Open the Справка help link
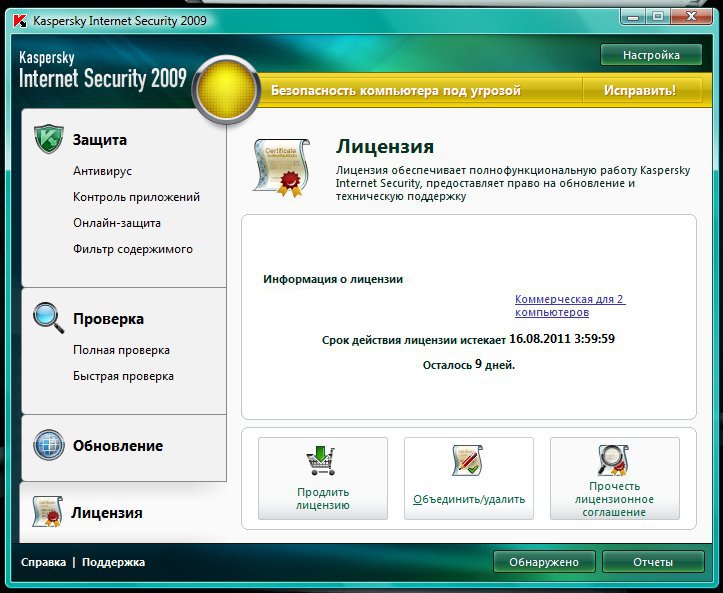Image resolution: width=723 pixels, height=593 pixels. tap(43, 563)
